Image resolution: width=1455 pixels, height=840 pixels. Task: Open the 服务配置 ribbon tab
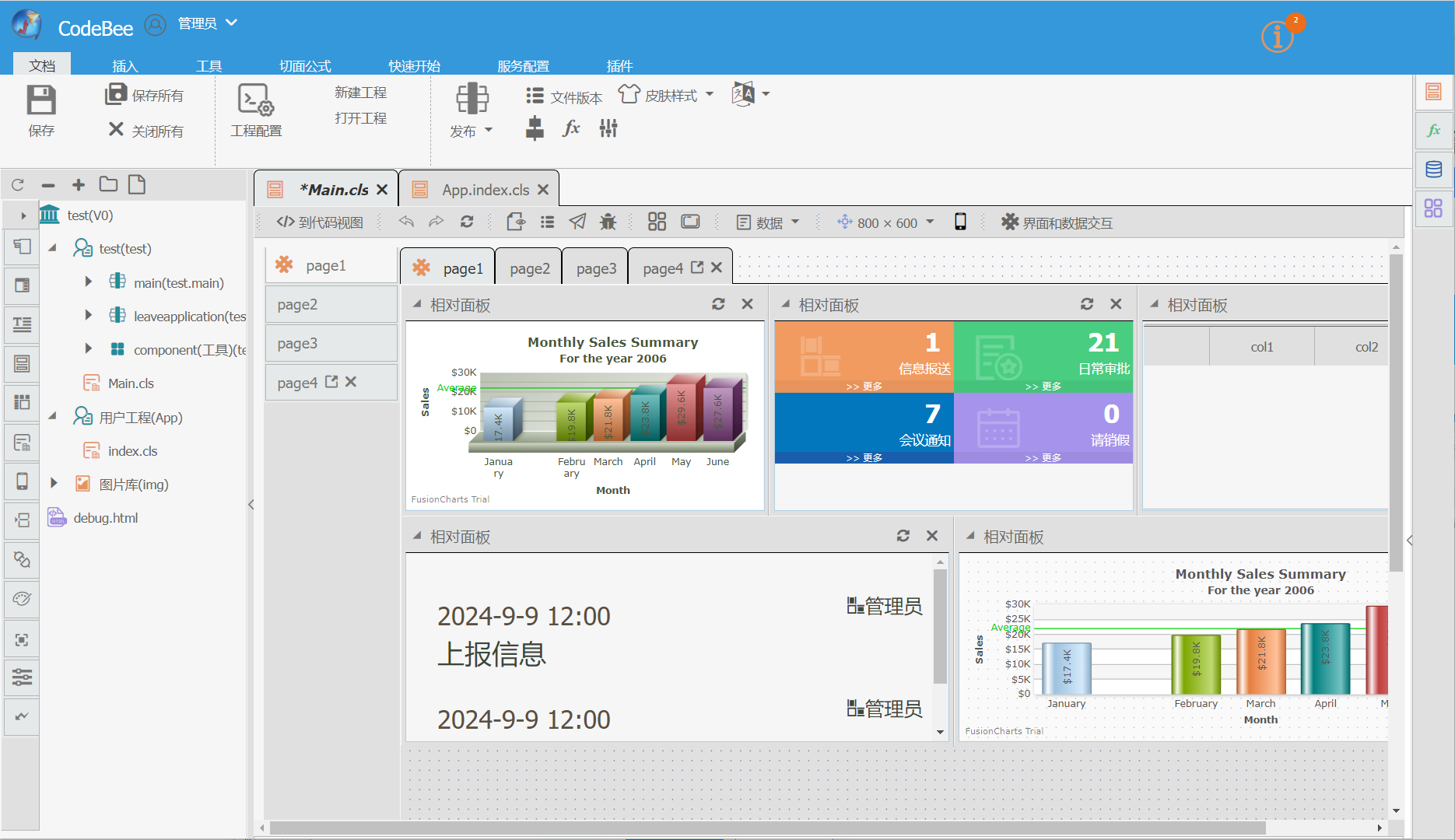pyautogui.click(x=523, y=65)
